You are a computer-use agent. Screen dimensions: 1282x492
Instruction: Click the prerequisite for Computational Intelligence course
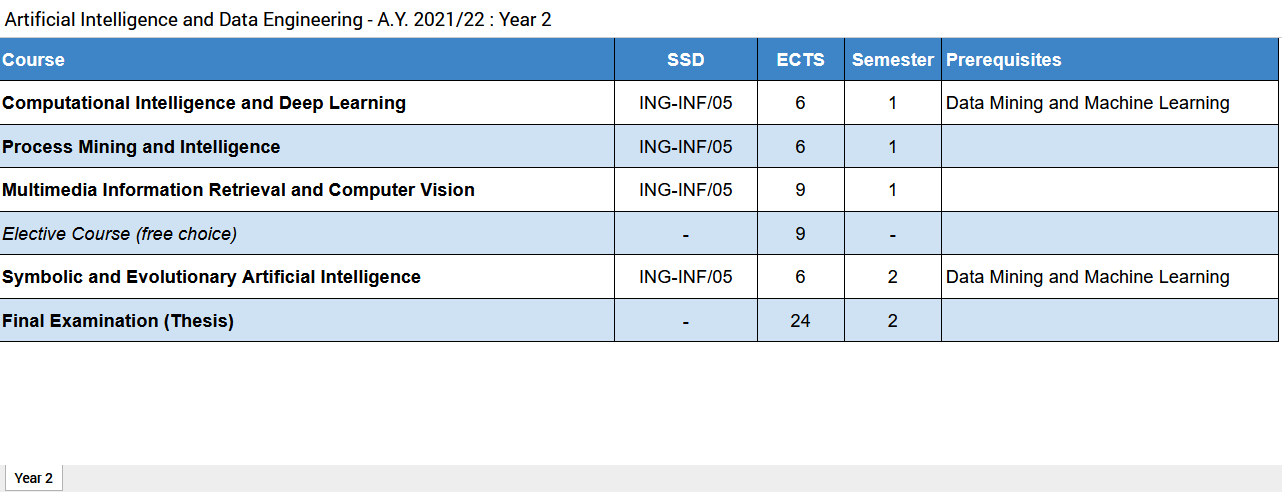[1087, 103]
